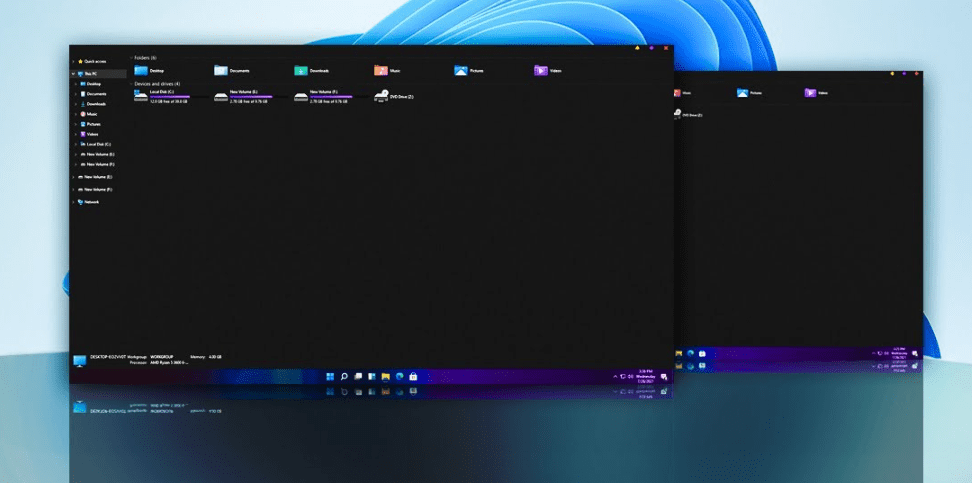Screen dimensions: 972x483
Task: Open Music folder in the back window
Action: [681, 93]
